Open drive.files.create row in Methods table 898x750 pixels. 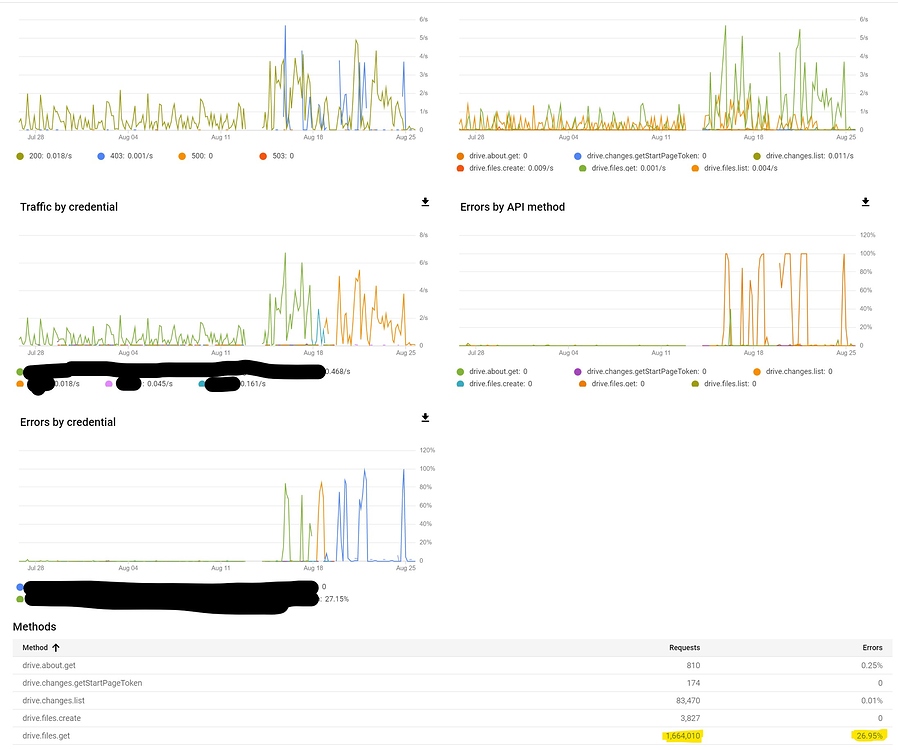[452, 719]
